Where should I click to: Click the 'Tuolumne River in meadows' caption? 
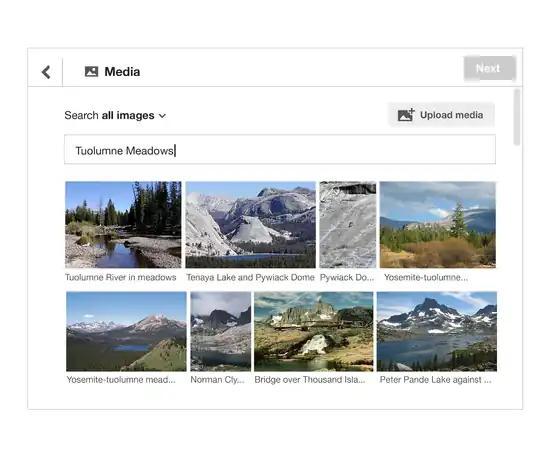click(121, 277)
